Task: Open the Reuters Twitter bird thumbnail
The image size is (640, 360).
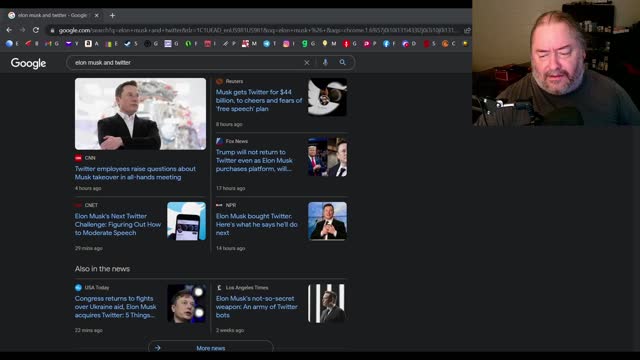Action: [x=327, y=97]
